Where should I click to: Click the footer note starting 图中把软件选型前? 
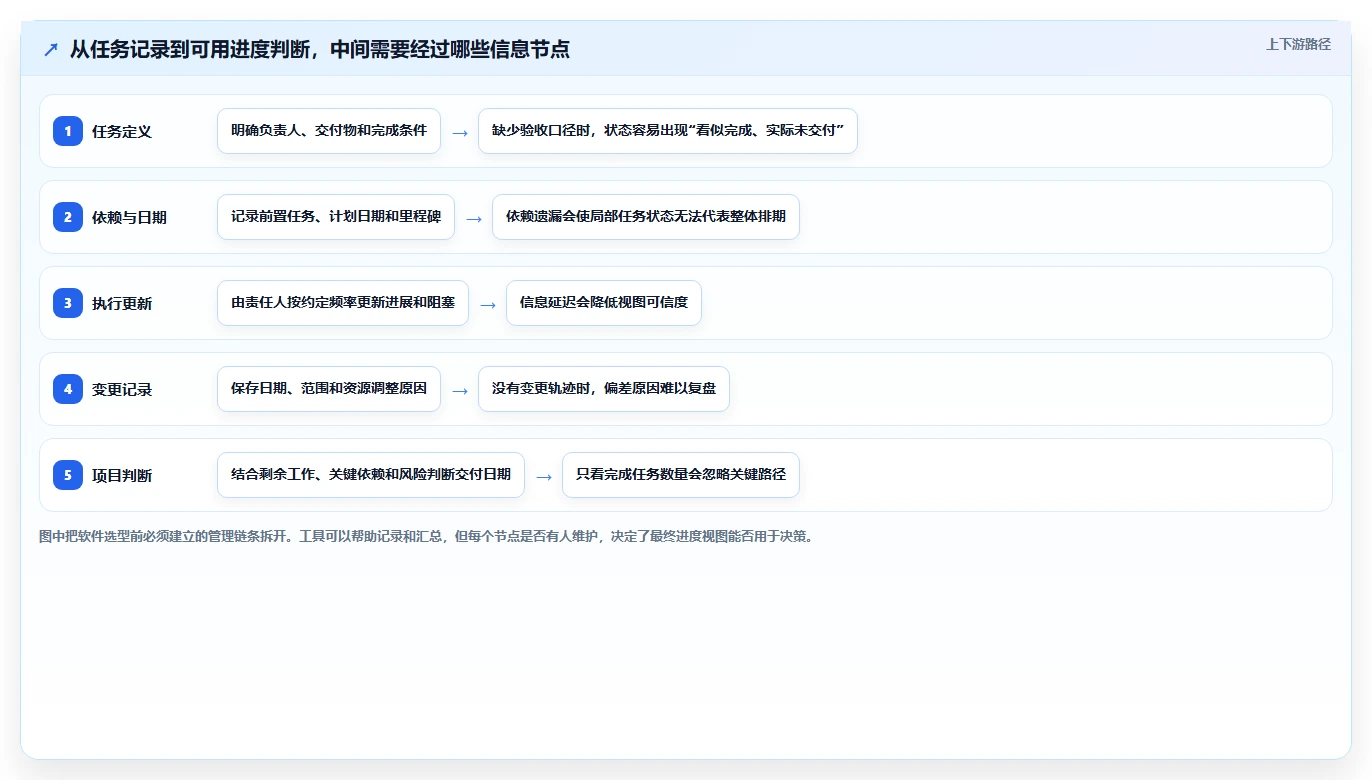pos(428,537)
